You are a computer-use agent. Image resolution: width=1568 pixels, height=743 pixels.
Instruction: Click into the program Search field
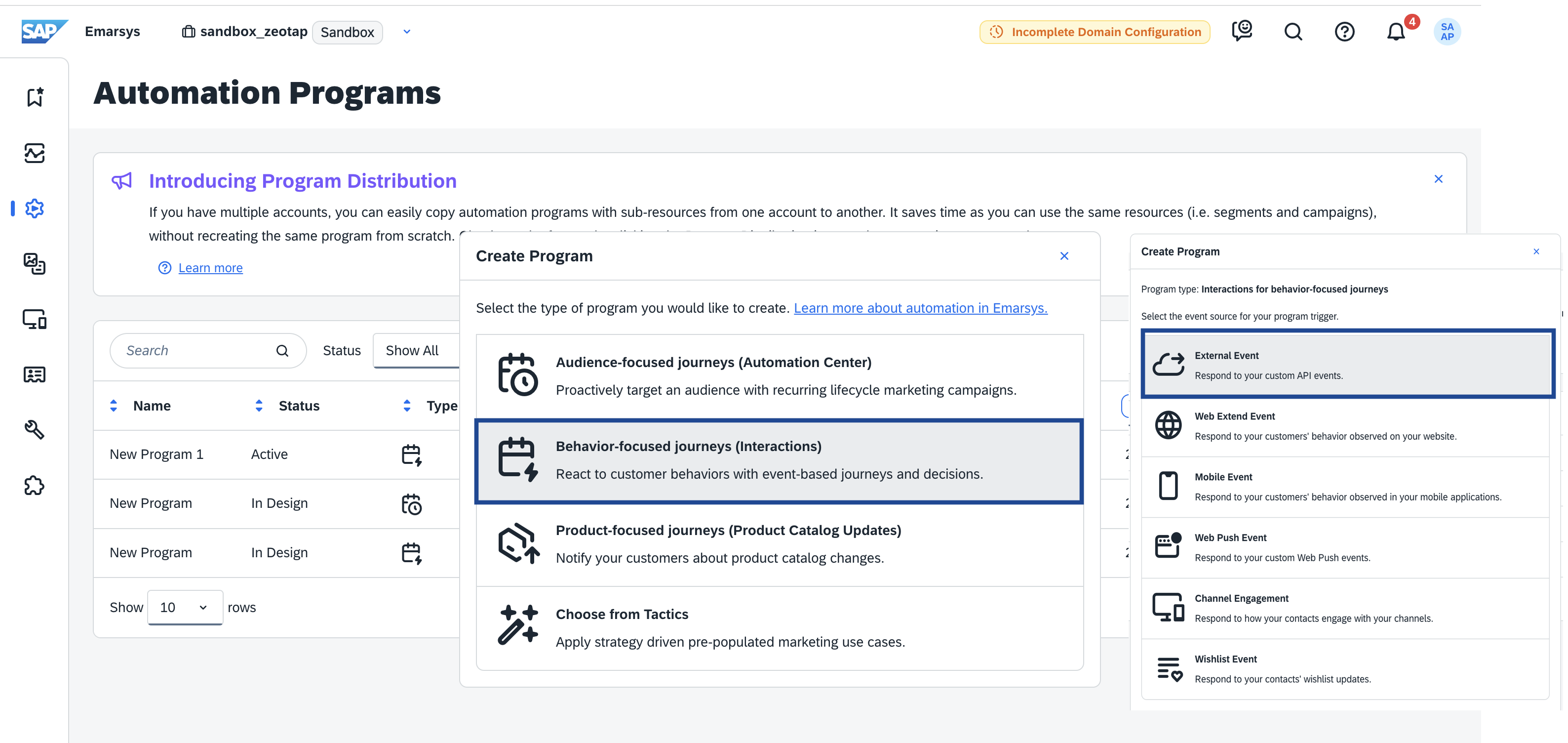(x=195, y=351)
